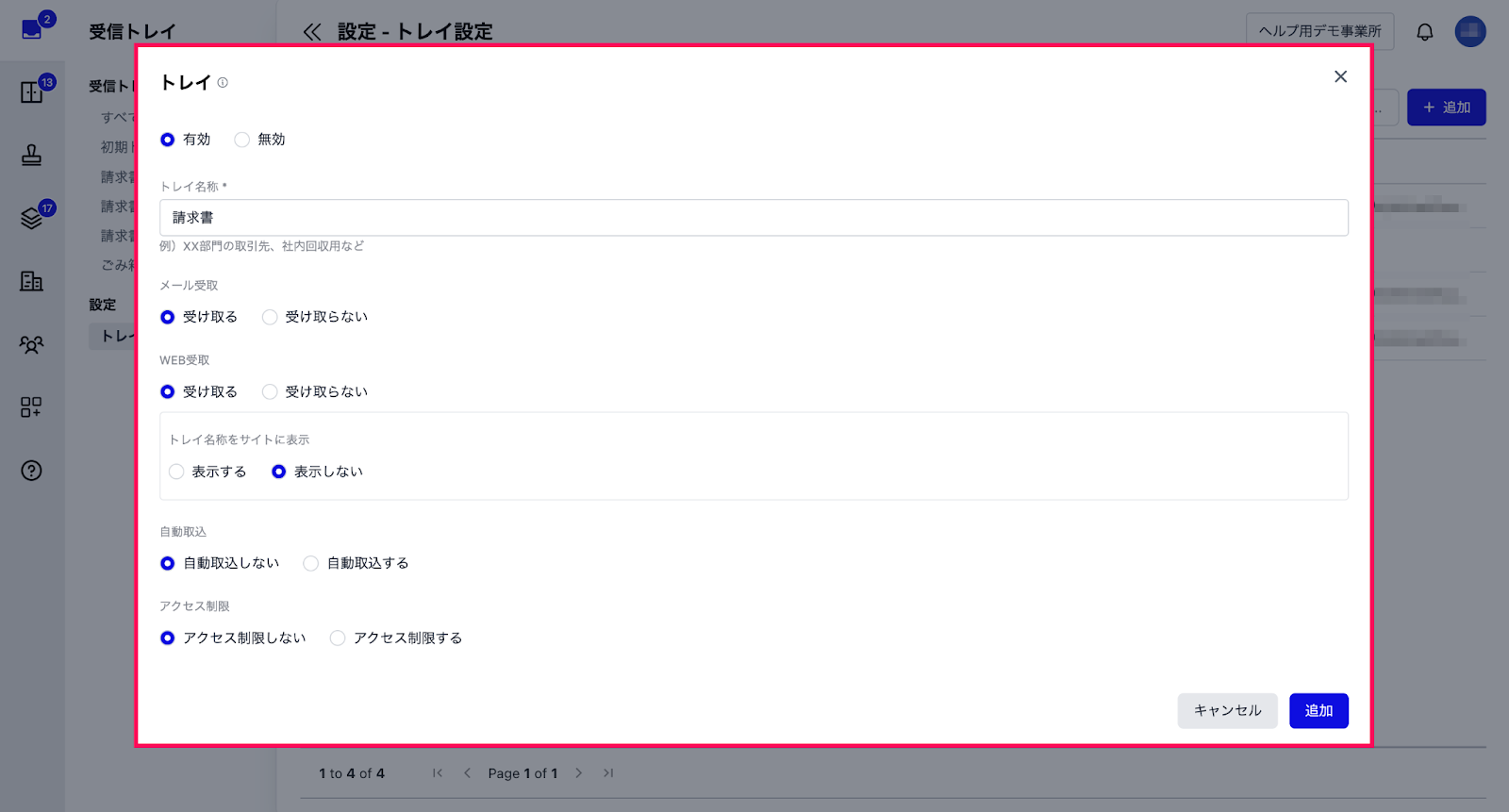Go to next page in pagination
Image resolution: width=1509 pixels, height=812 pixels.
coord(579,773)
